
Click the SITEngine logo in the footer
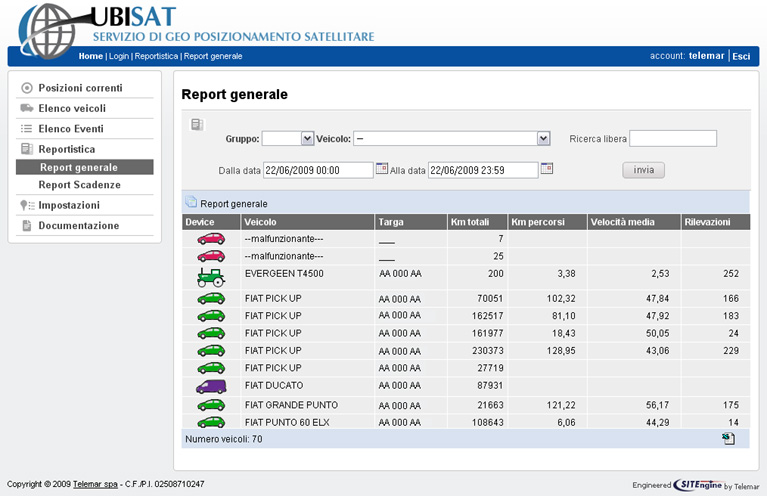coord(697,485)
